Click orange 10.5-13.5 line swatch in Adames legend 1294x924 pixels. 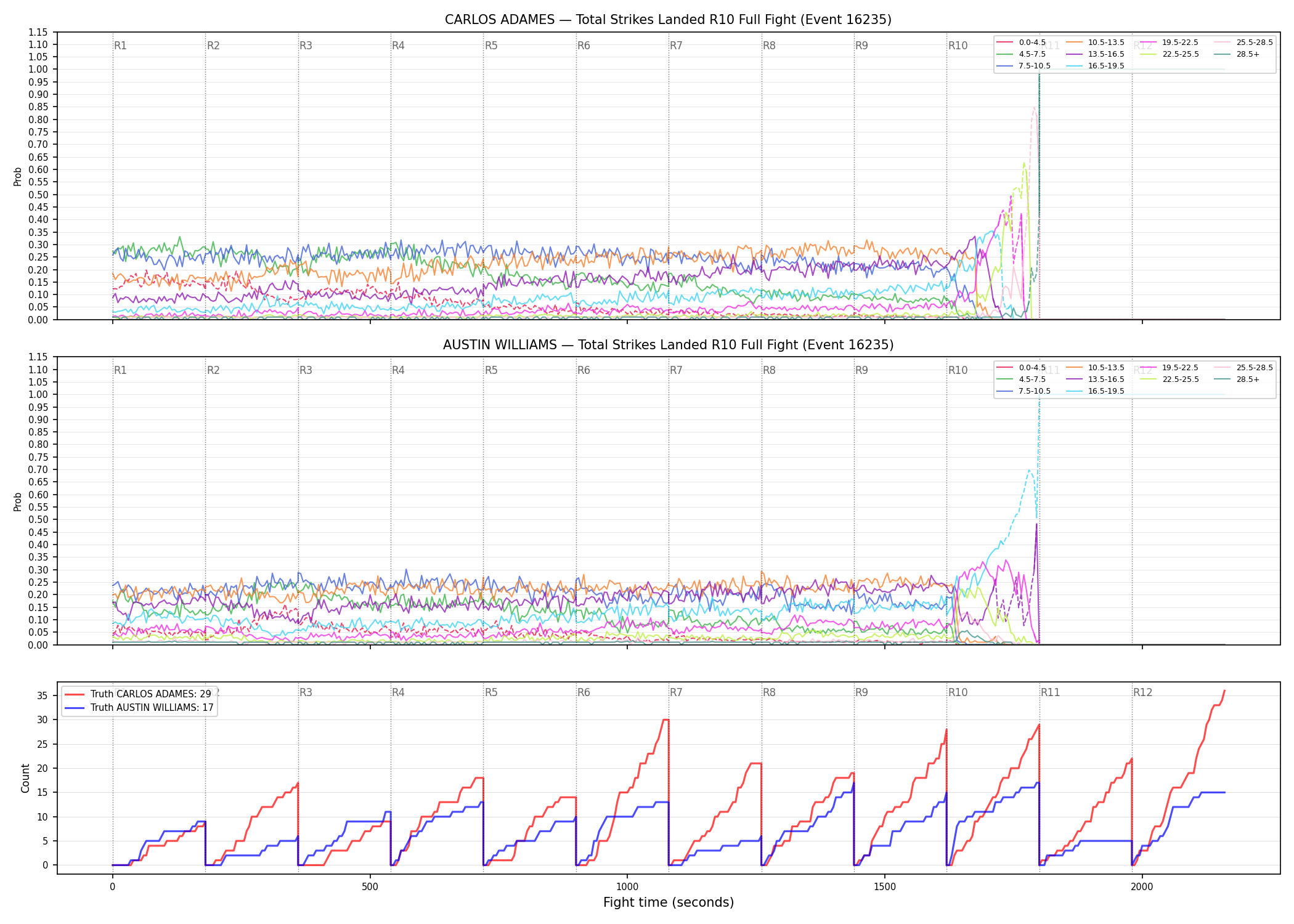(1075, 43)
